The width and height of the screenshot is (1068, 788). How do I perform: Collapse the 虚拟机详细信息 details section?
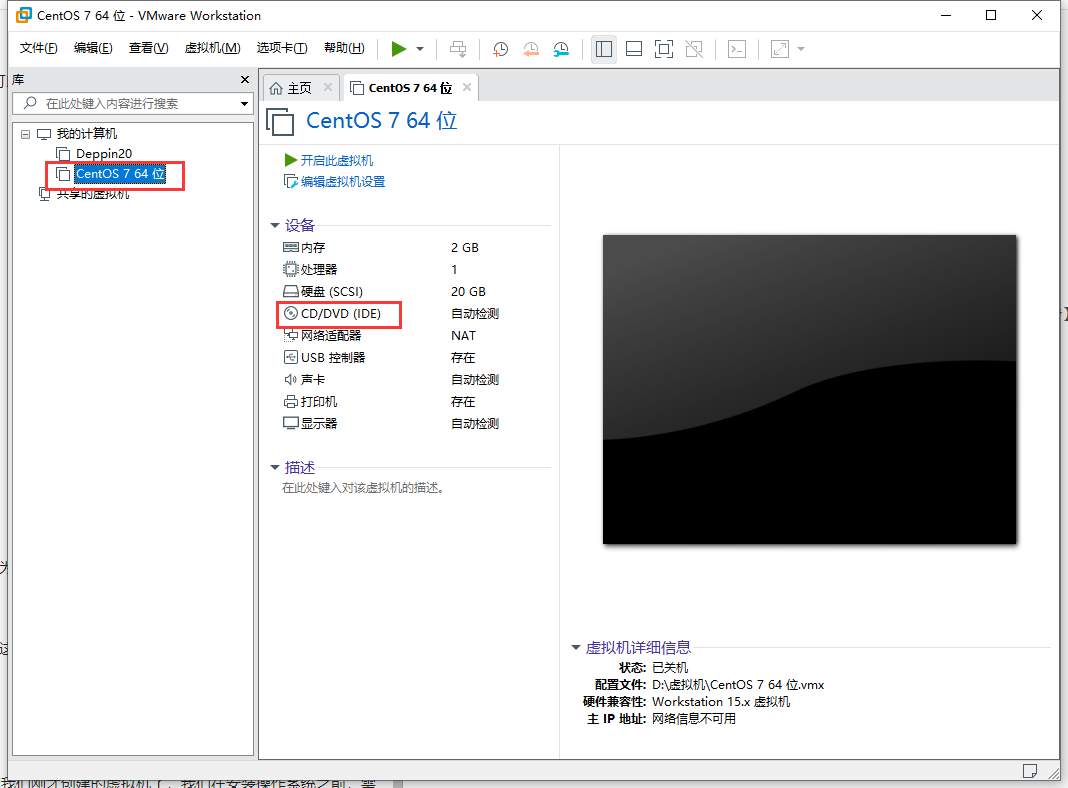tap(576, 648)
